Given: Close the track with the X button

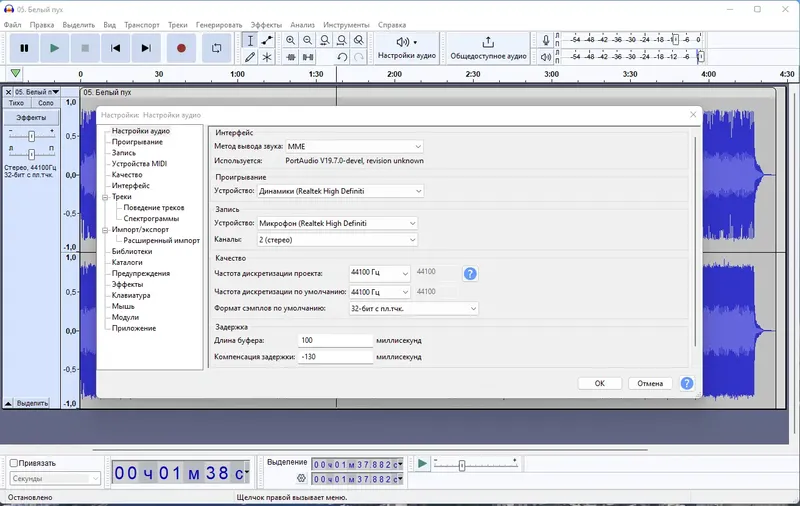Looking at the screenshot, I should [x=8, y=92].
